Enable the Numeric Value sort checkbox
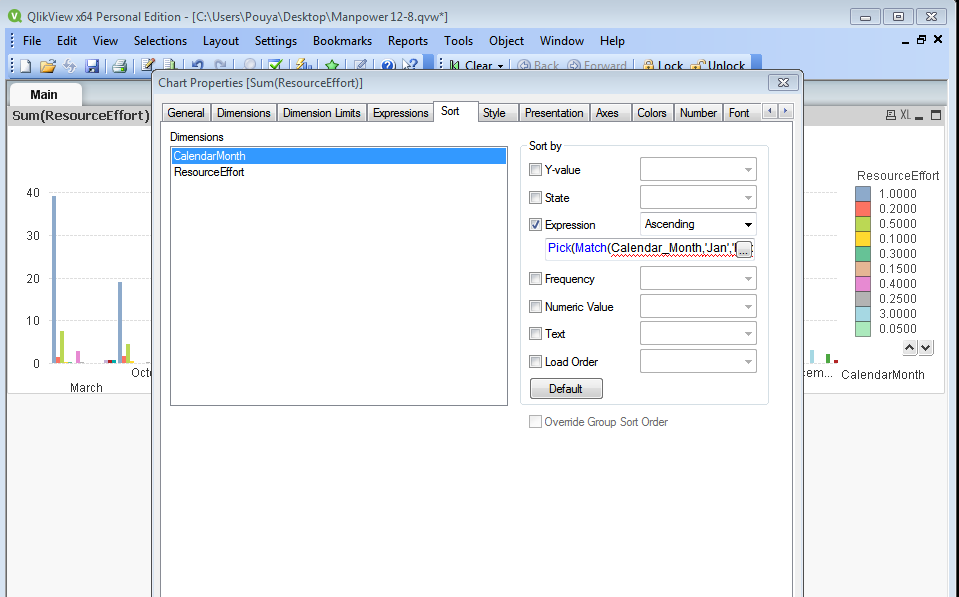 coord(535,306)
